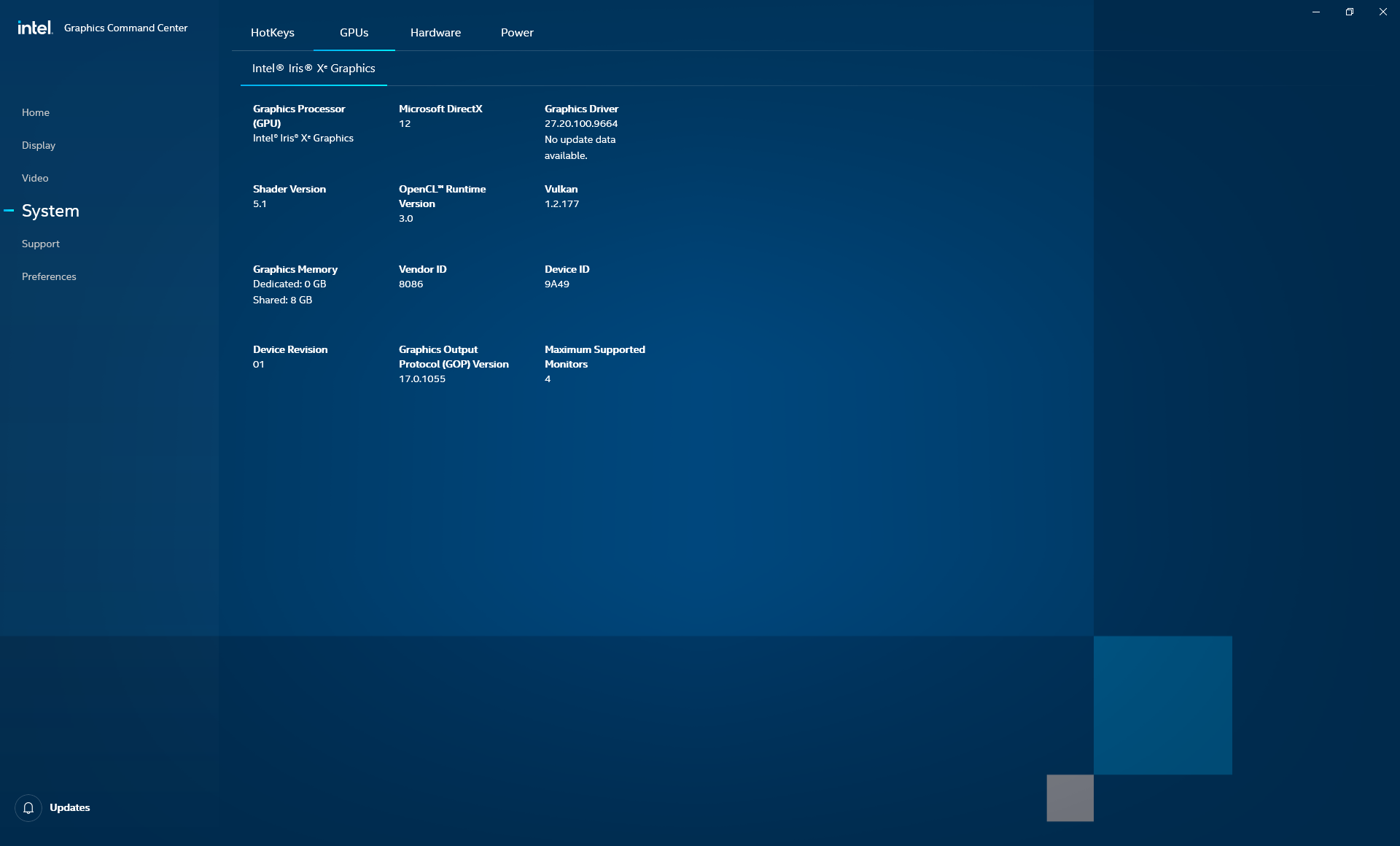Screen dimensions: 1400x846
Task: Switch to the GPUs tab
Action: coord(354,33)
